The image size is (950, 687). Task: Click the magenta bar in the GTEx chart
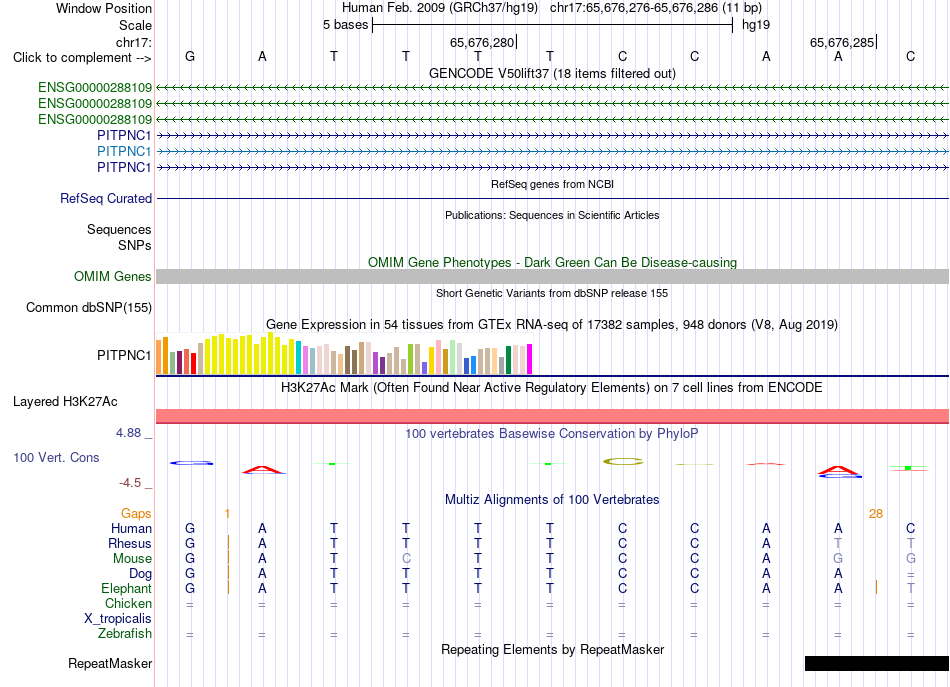click(530, 359)
